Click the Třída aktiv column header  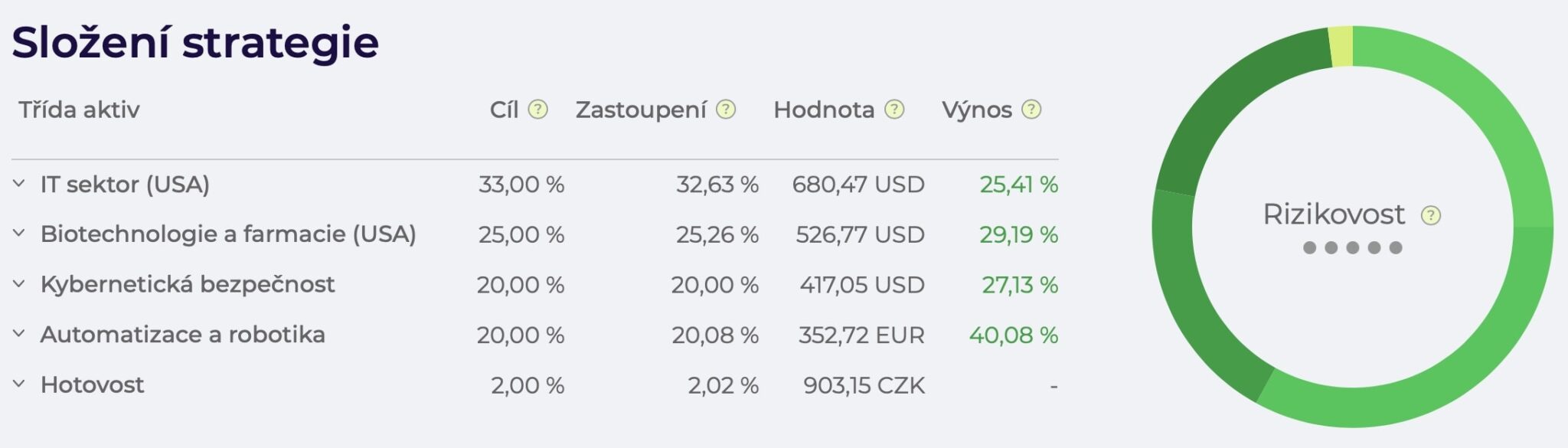(80, 110)
